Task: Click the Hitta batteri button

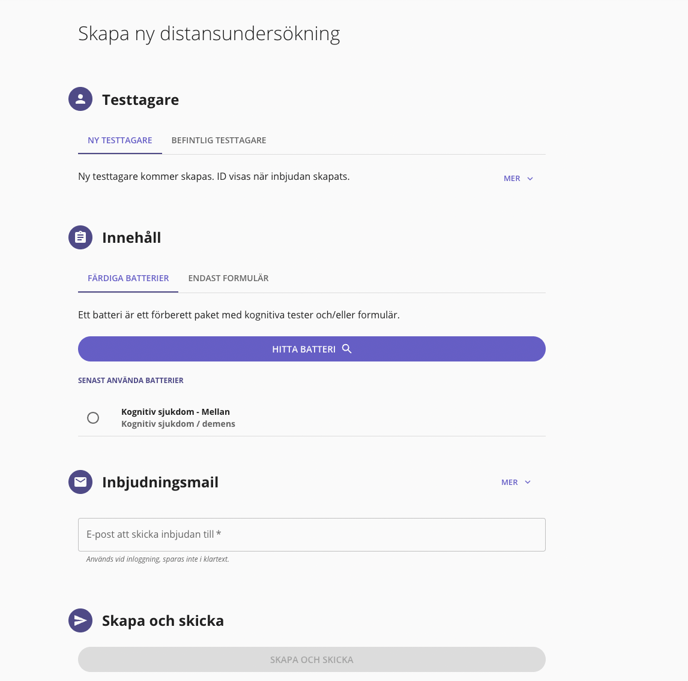Action: 312,349
